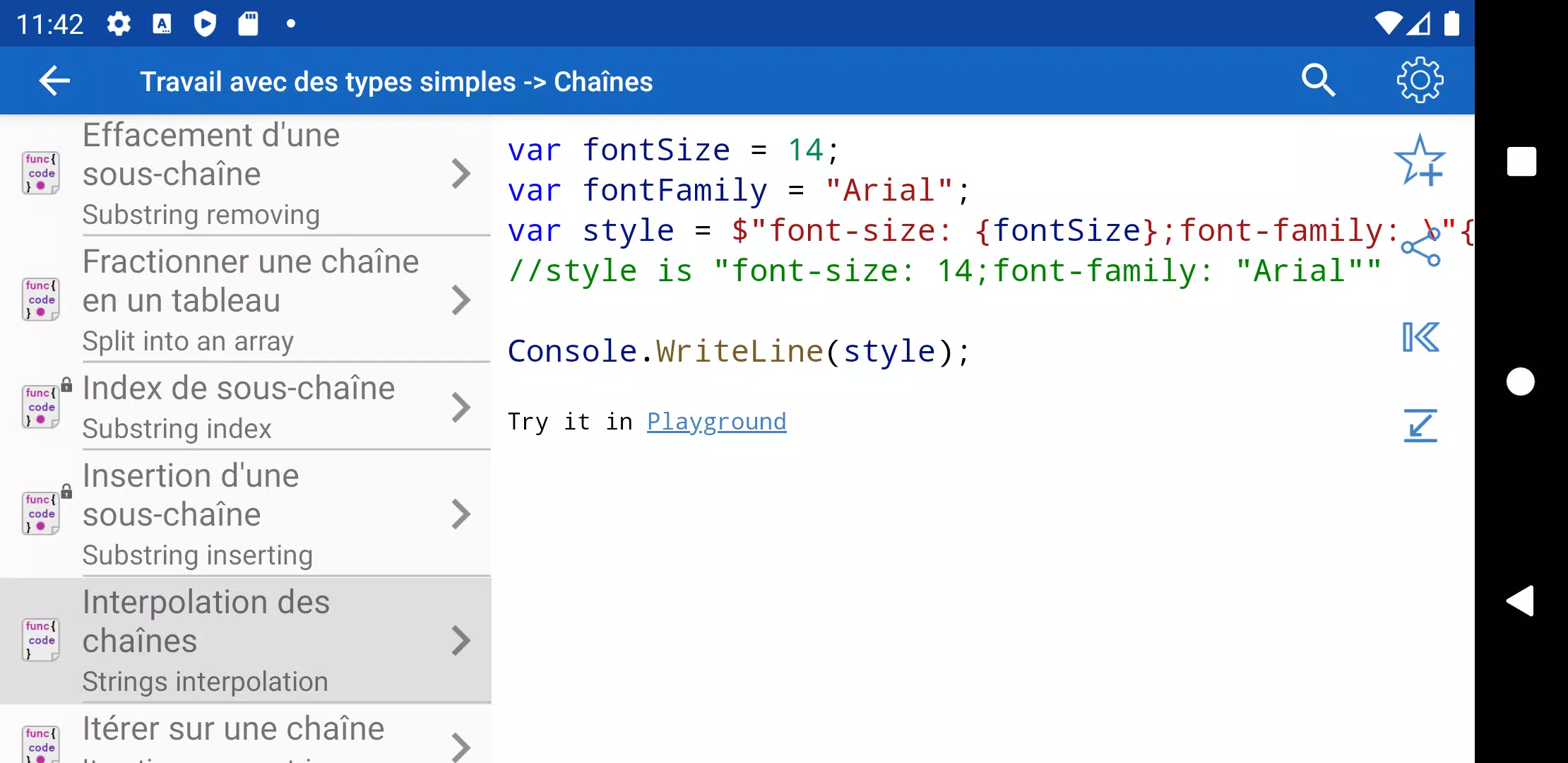Expand chevron for Index de sous-chaîne
Screen dimensions: 1568x763
pos(461,407)
